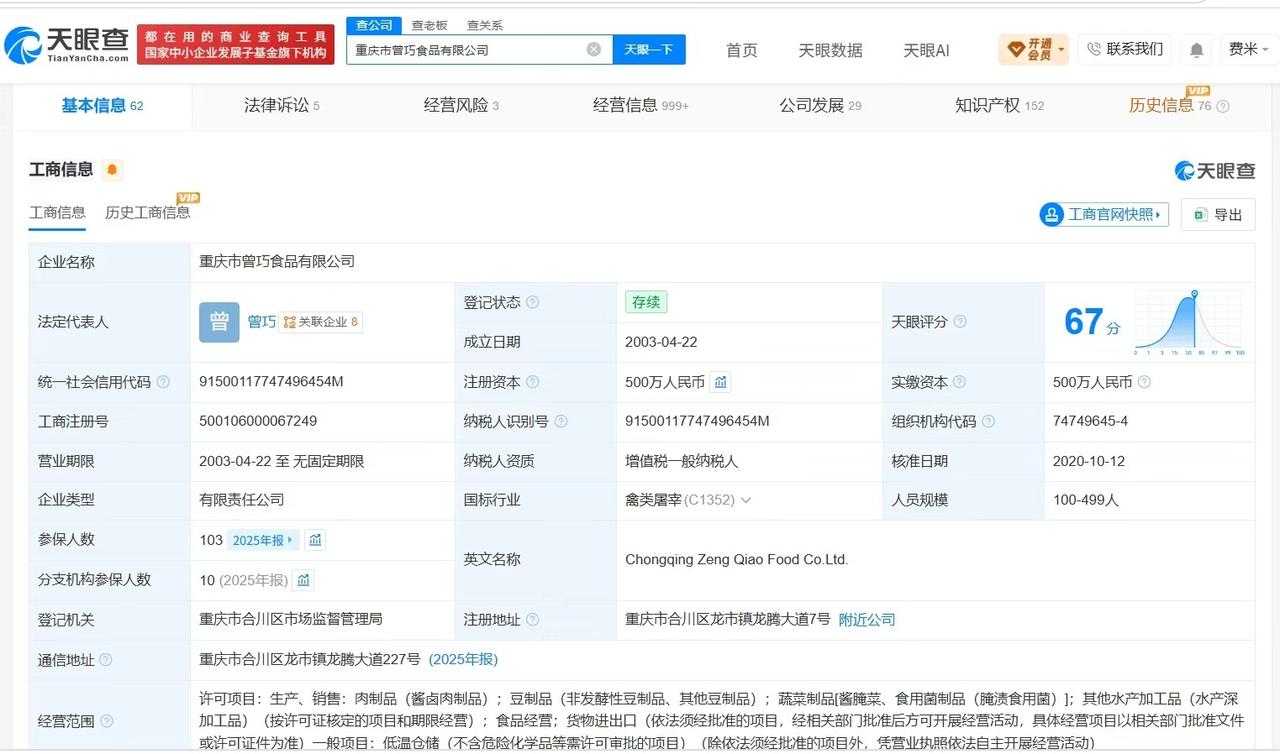Click the 曾 avatar of the legal representative
The height and width of the screenshot is (754, 1280).
(x=219, y=322)
